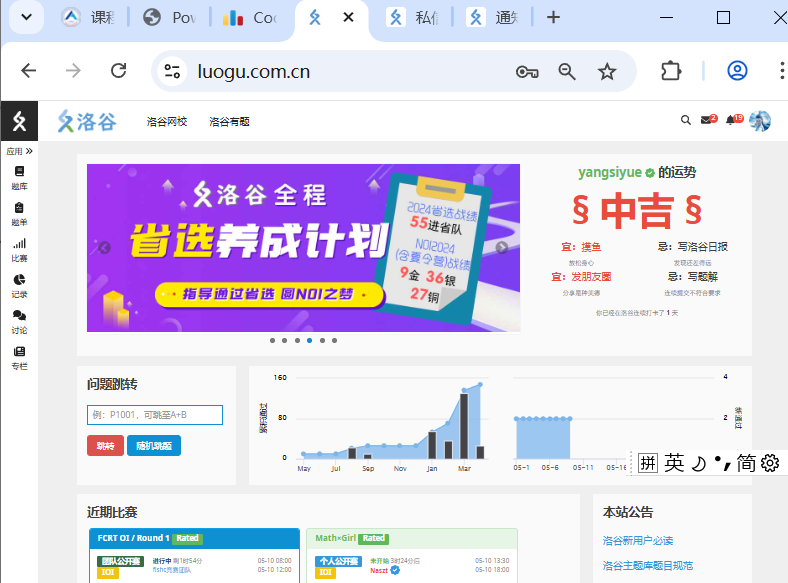Viewport: 788px width, 583px height.
Task: Open 记录 records in sidebar
Action: [19, 286]
